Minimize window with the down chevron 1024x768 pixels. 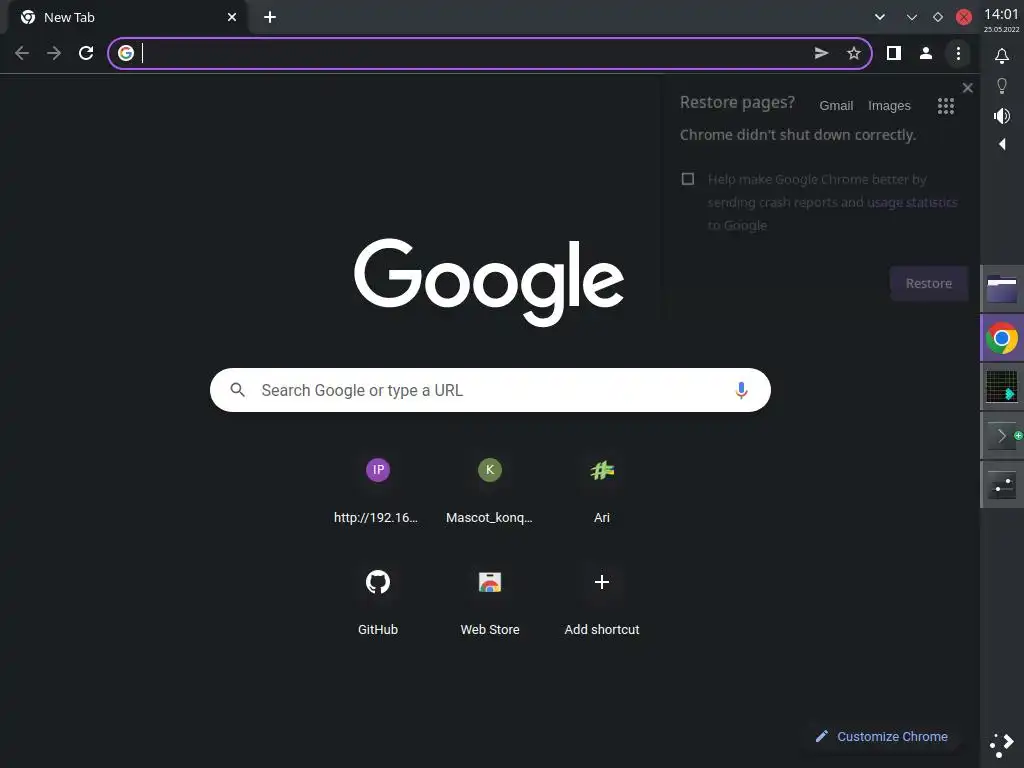(912, 18)
